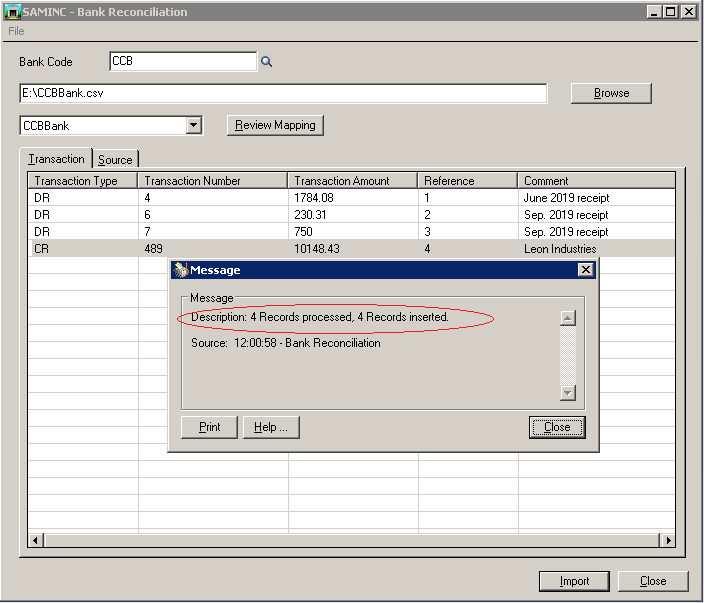The image size is (704, 603).
Task: Click the 'Leon Industries' comment cell
Action: (597, 249)
